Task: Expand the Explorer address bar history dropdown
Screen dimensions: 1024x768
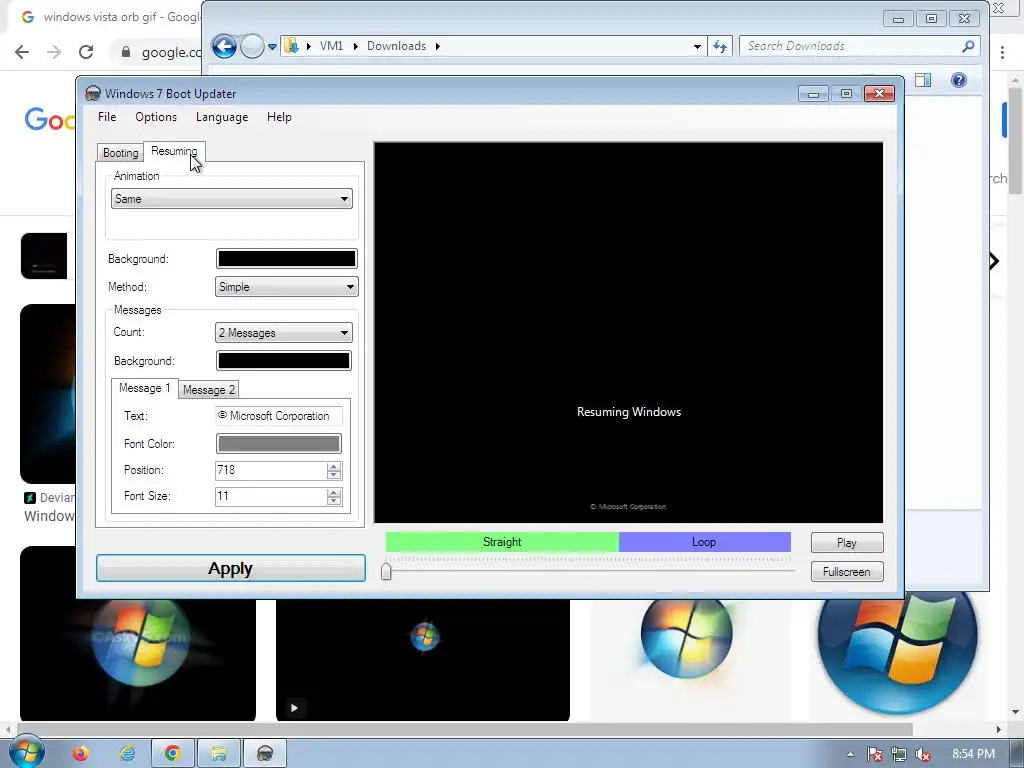Action: pos(697,46)
